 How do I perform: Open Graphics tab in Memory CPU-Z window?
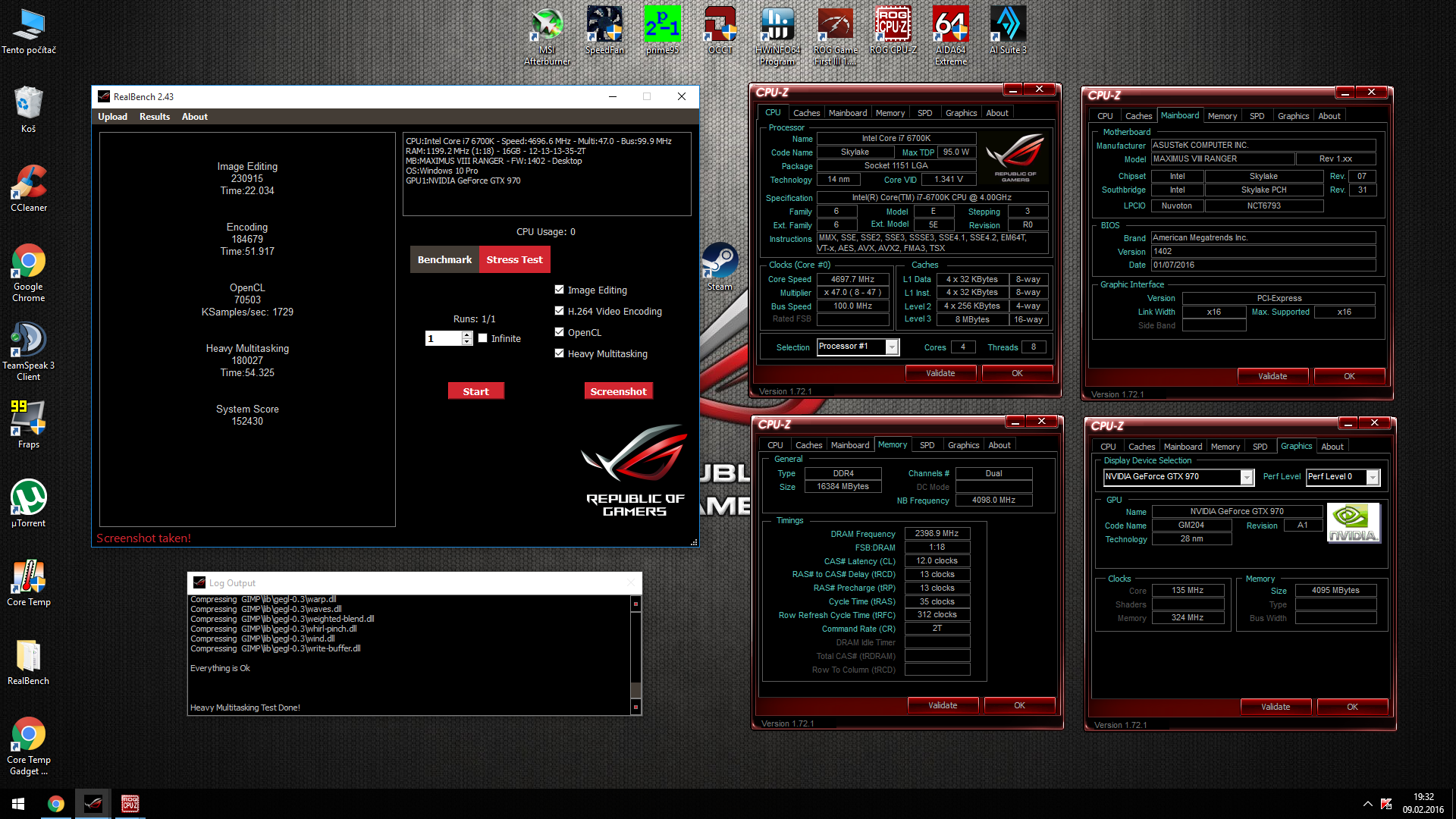pos(963,445)
